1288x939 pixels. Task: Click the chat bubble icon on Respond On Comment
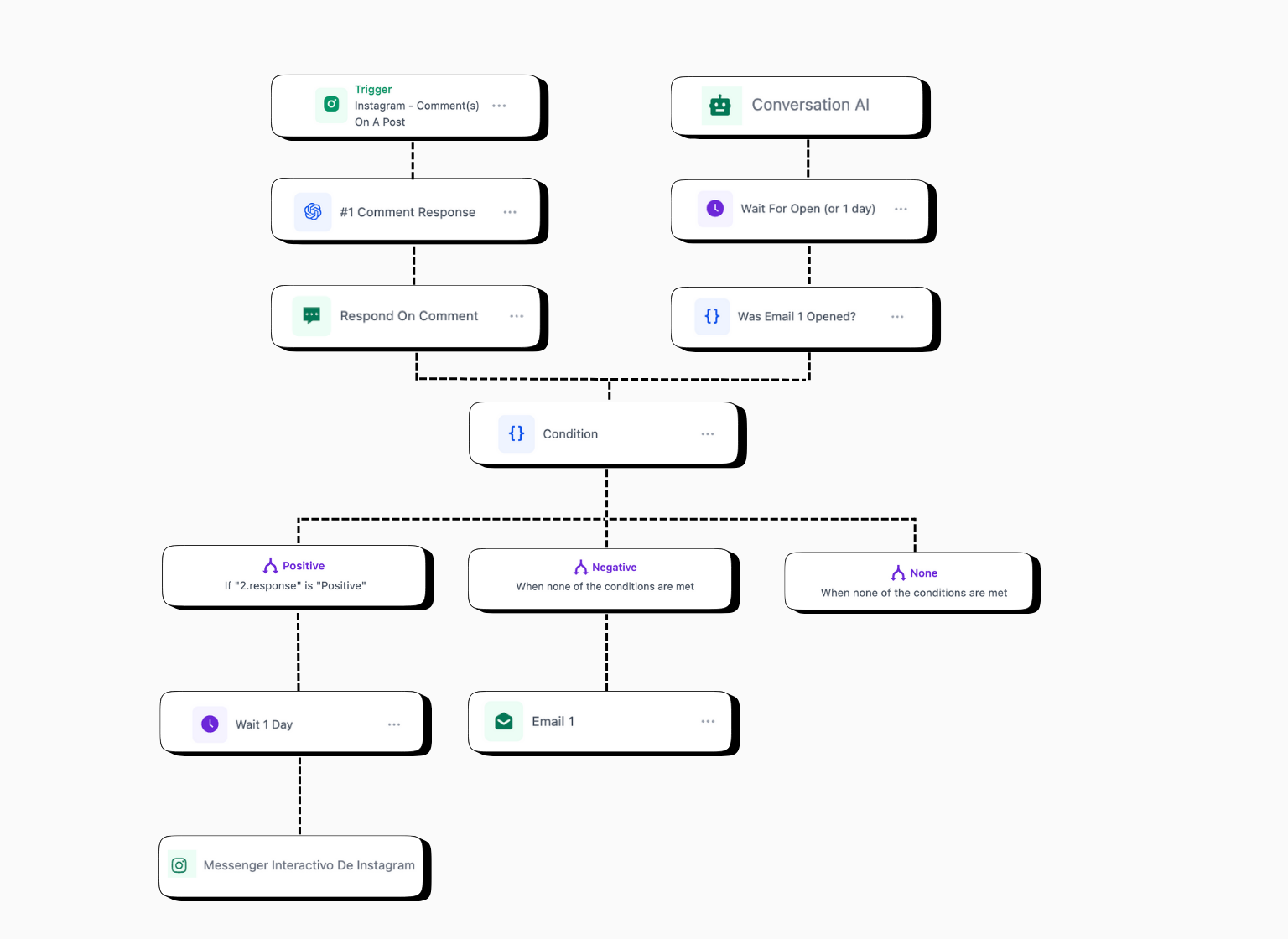[x=312, y=316]
